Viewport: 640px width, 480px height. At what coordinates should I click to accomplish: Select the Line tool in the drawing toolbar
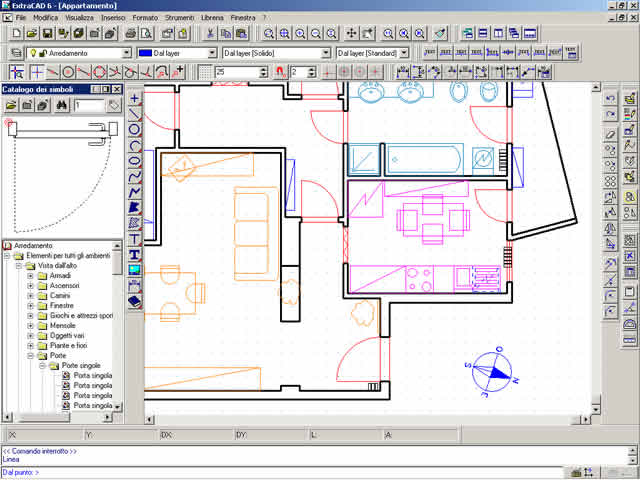coord(135,114)
